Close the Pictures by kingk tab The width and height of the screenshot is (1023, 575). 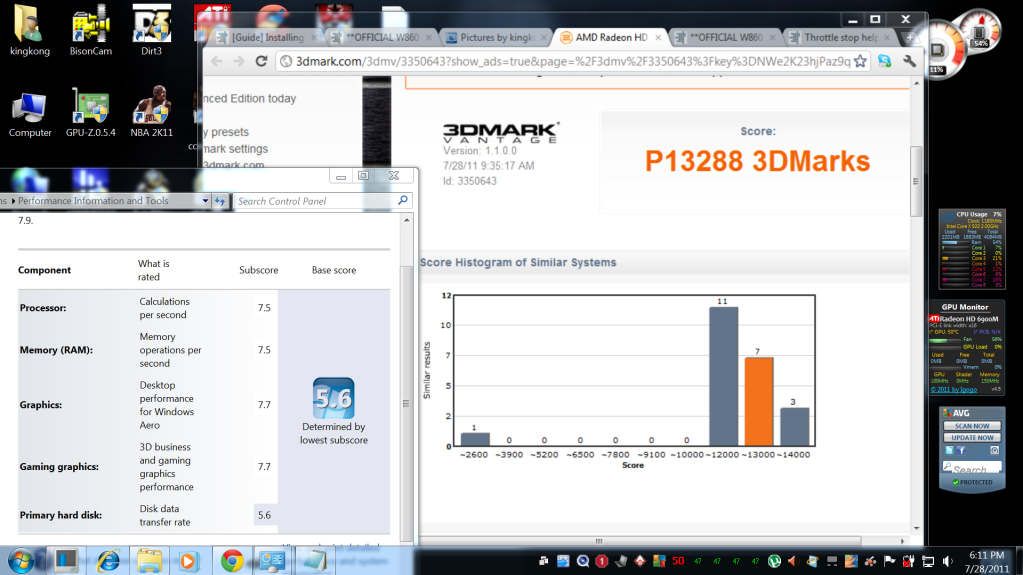tap(543, 38)
